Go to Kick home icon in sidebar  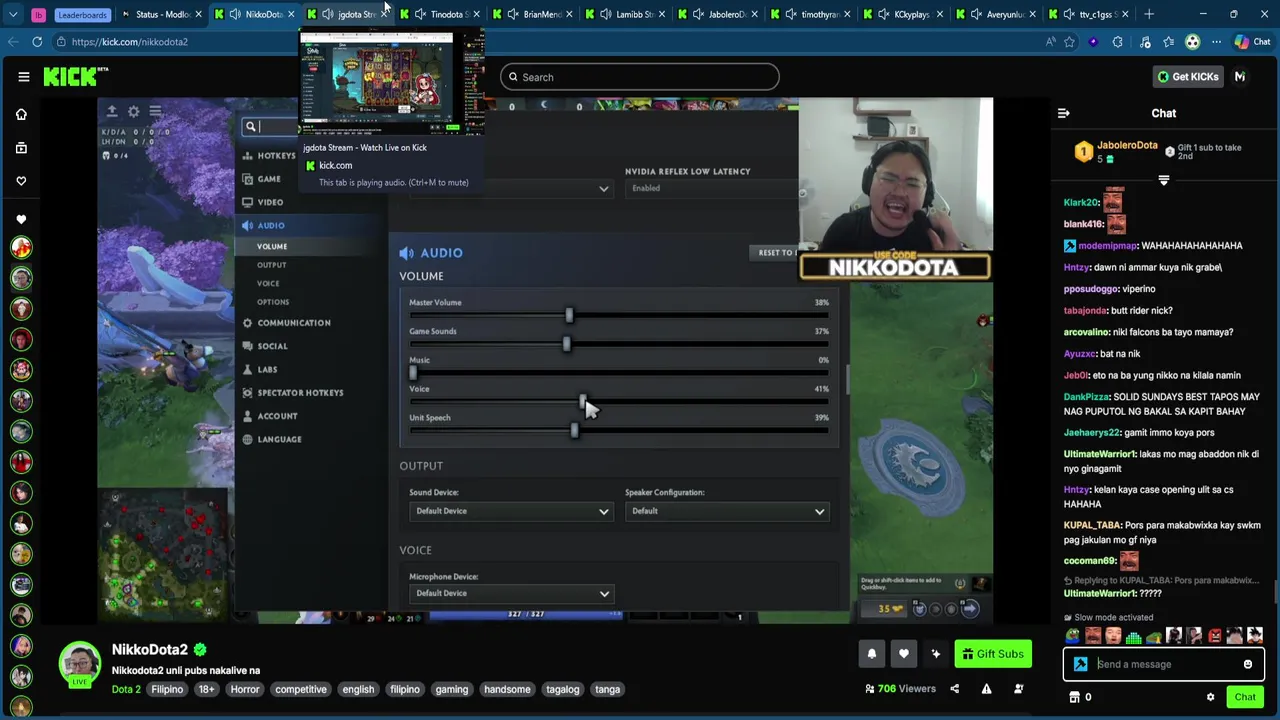[x=21, y=114]
